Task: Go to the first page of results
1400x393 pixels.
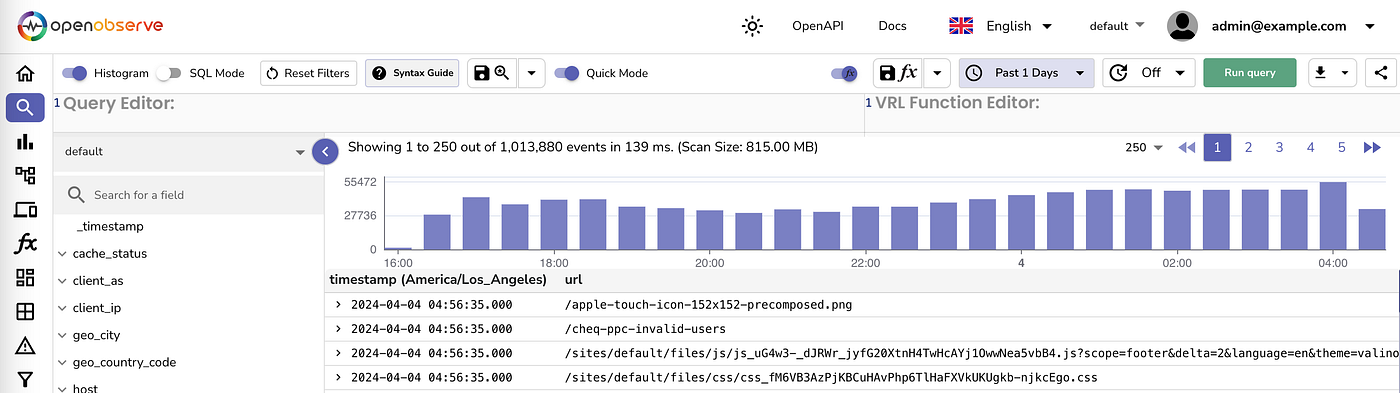Action: [x=1186, y=147]
